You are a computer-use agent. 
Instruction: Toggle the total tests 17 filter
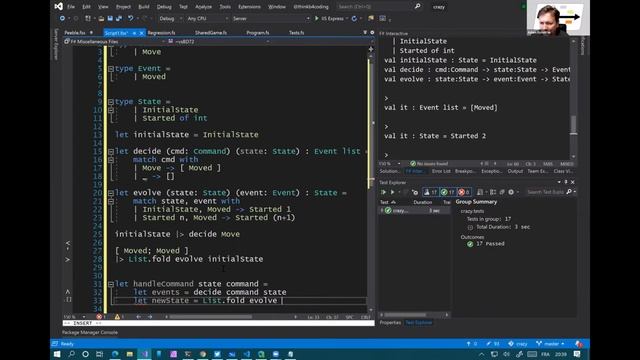[x=430, y=192]
